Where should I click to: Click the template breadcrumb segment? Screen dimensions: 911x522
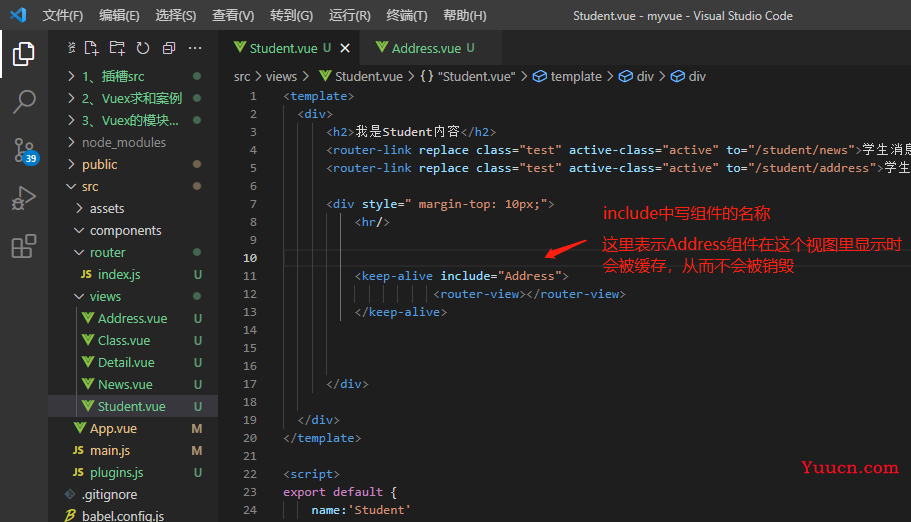point(568,76)
